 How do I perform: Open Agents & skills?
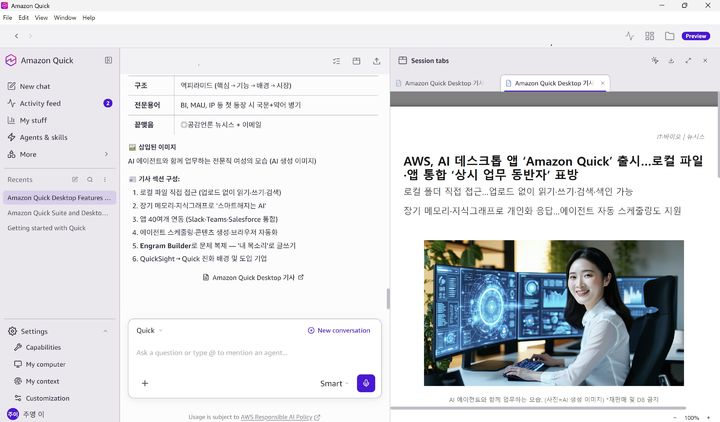43,137
